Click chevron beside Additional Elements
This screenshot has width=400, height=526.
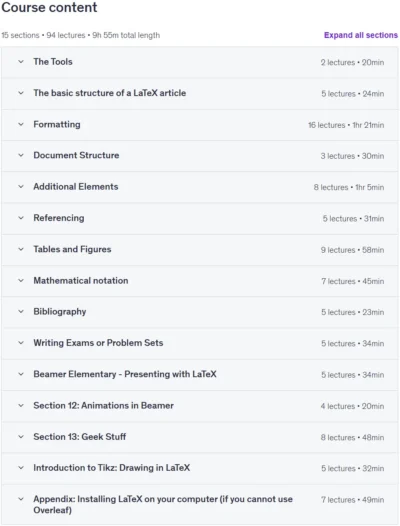[x=21, y=187]
